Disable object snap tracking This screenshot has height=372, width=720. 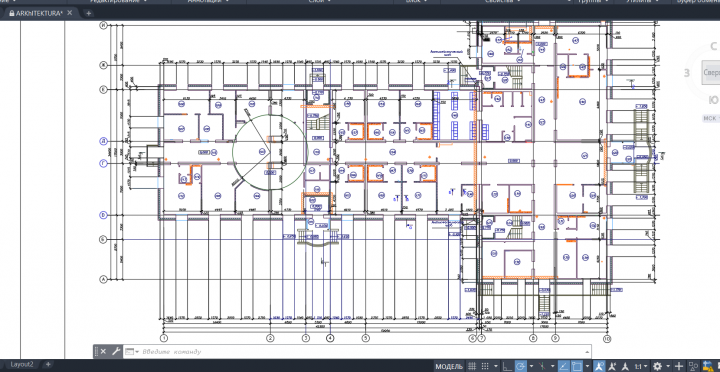pyautogui.click(x=564, y=366)
